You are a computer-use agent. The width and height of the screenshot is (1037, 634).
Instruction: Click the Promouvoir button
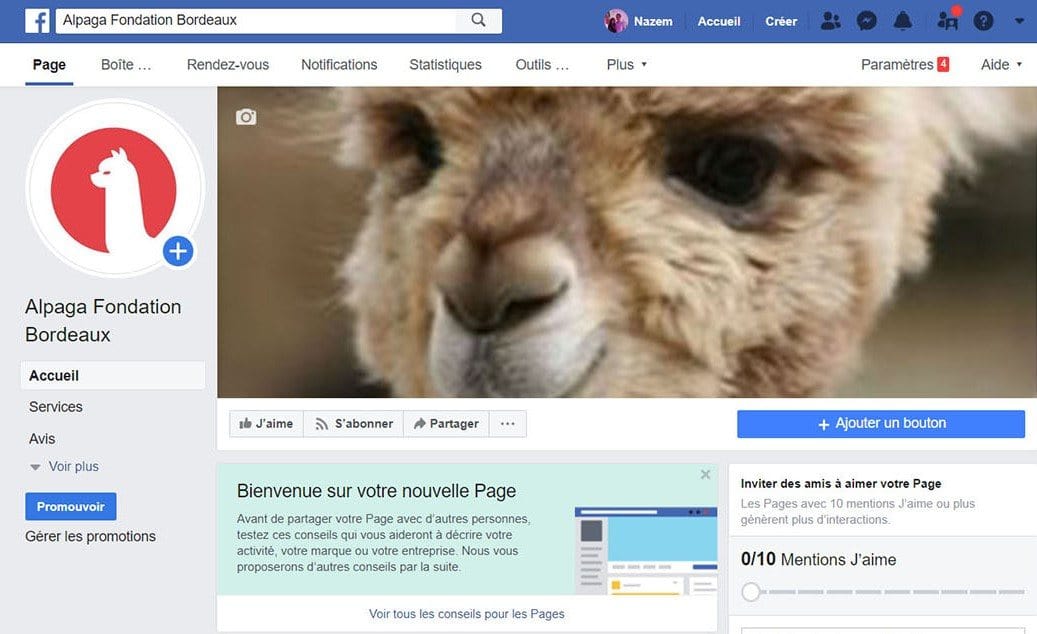point(70,506)
